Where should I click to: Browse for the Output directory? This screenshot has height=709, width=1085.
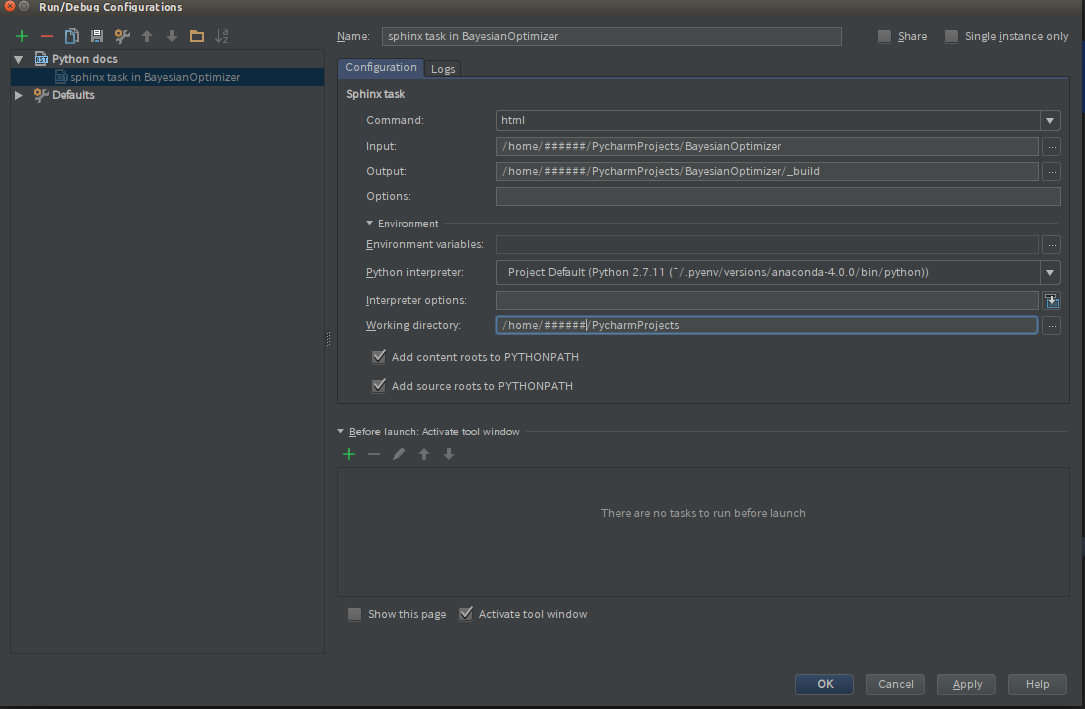tap(1051, 170)
